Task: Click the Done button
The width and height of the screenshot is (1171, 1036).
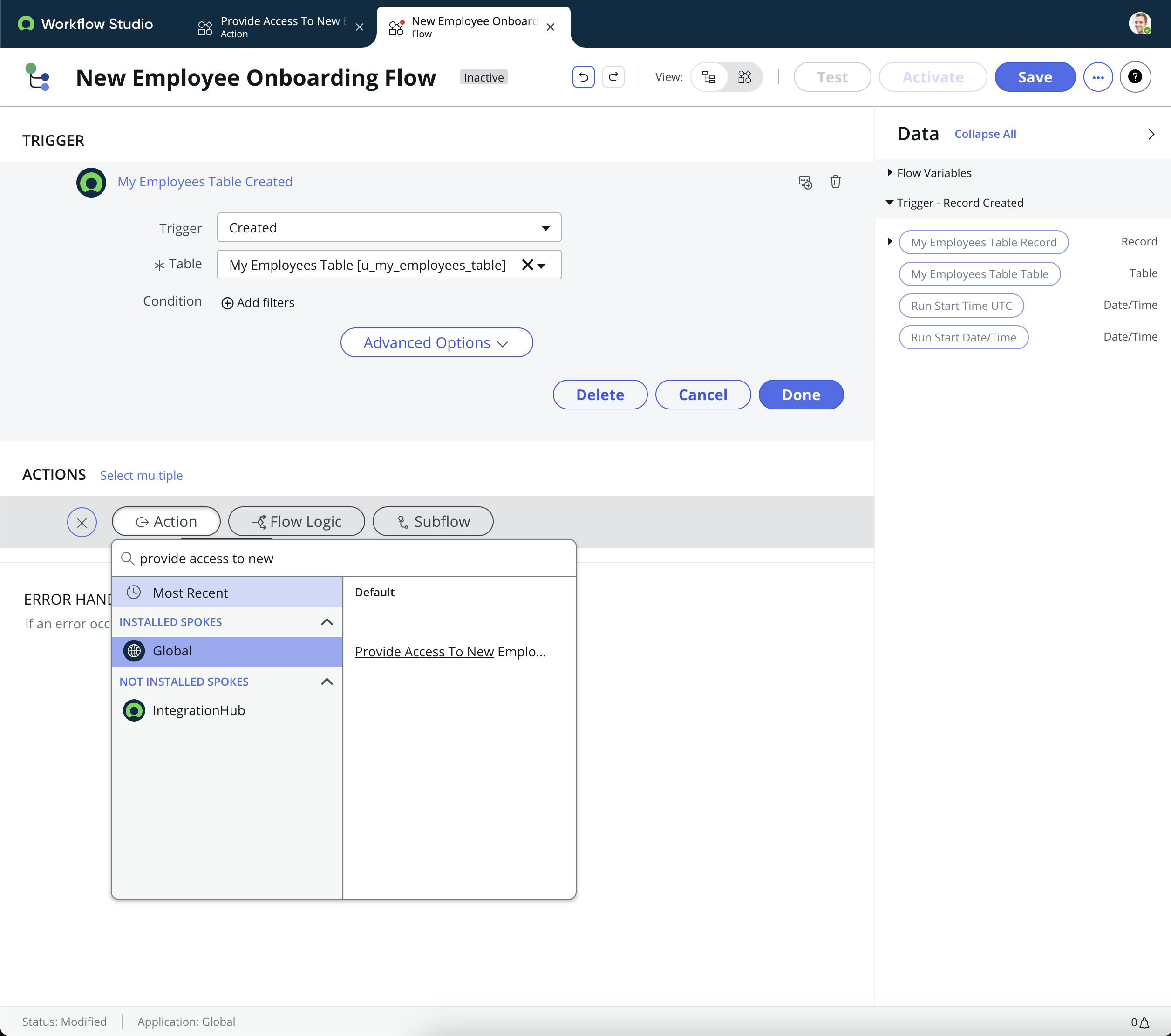Action: point(801,395)
